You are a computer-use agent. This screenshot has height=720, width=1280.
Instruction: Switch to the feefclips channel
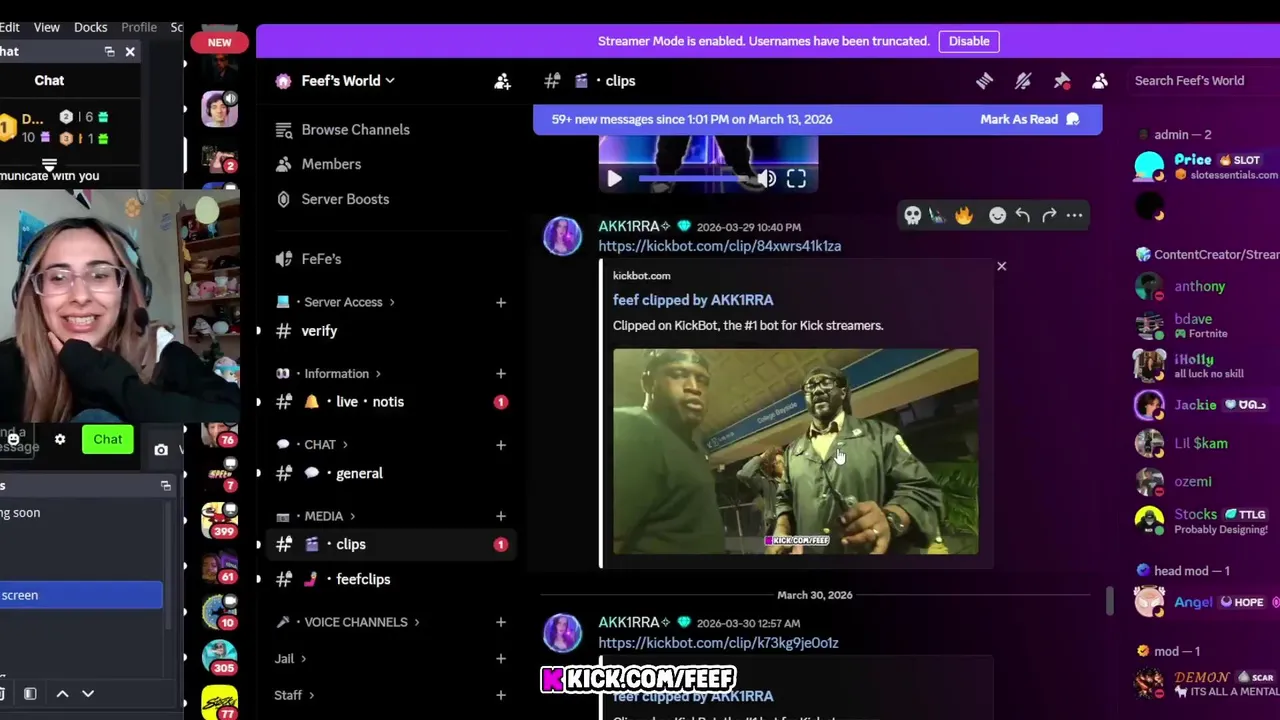[x=390, y=579]
